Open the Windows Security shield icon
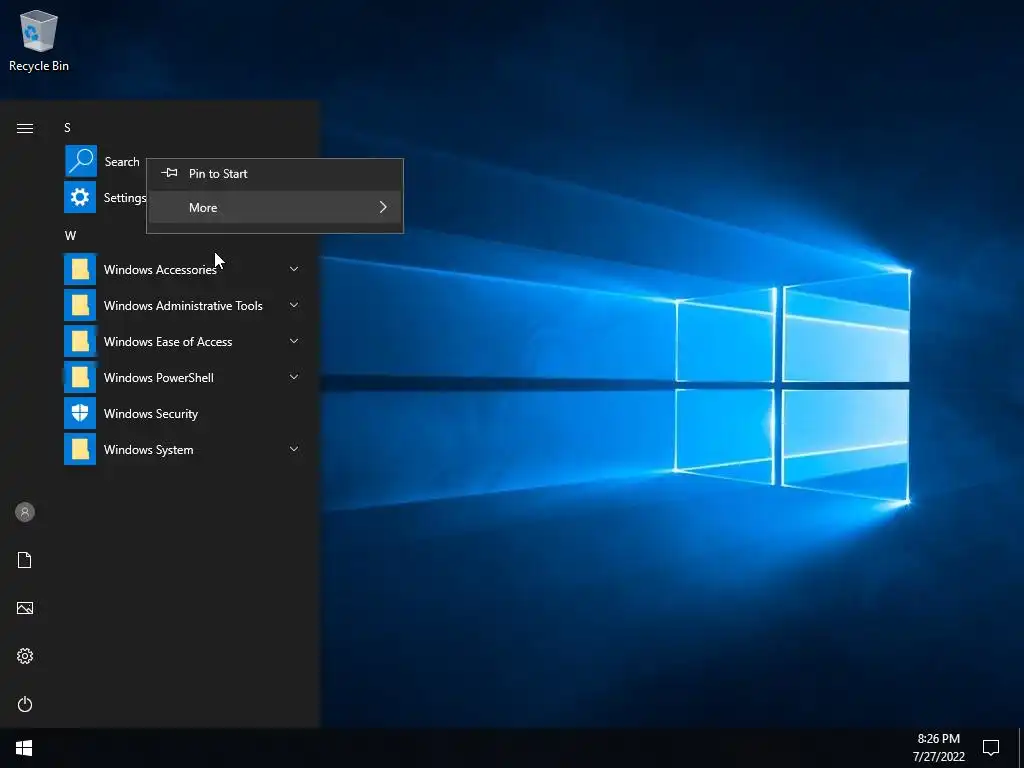The height and width of the screenshot is (768, 1024). tap(80, 413)
